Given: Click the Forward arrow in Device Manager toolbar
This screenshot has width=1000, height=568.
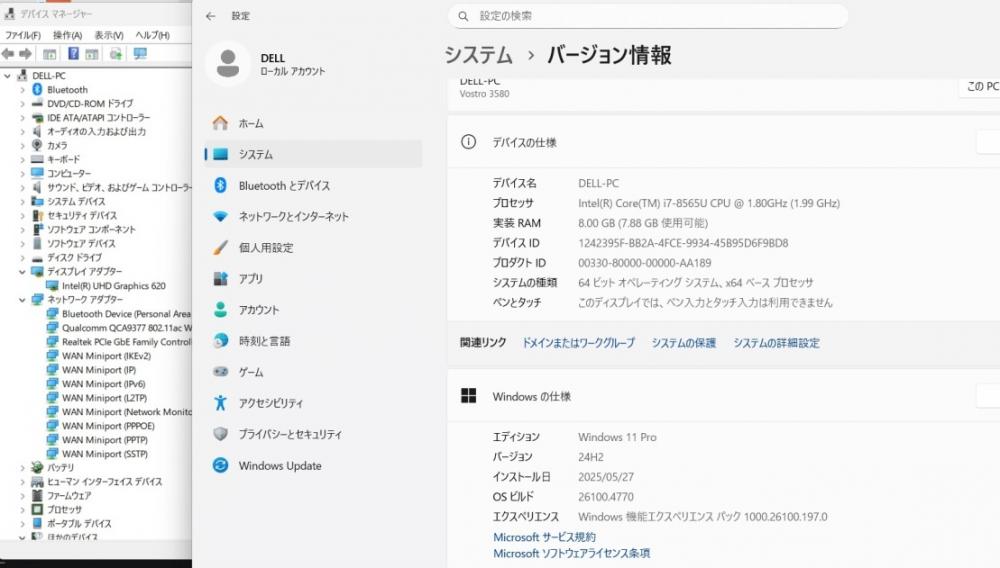Looking at the screenshot, I should tap(26, 54).
